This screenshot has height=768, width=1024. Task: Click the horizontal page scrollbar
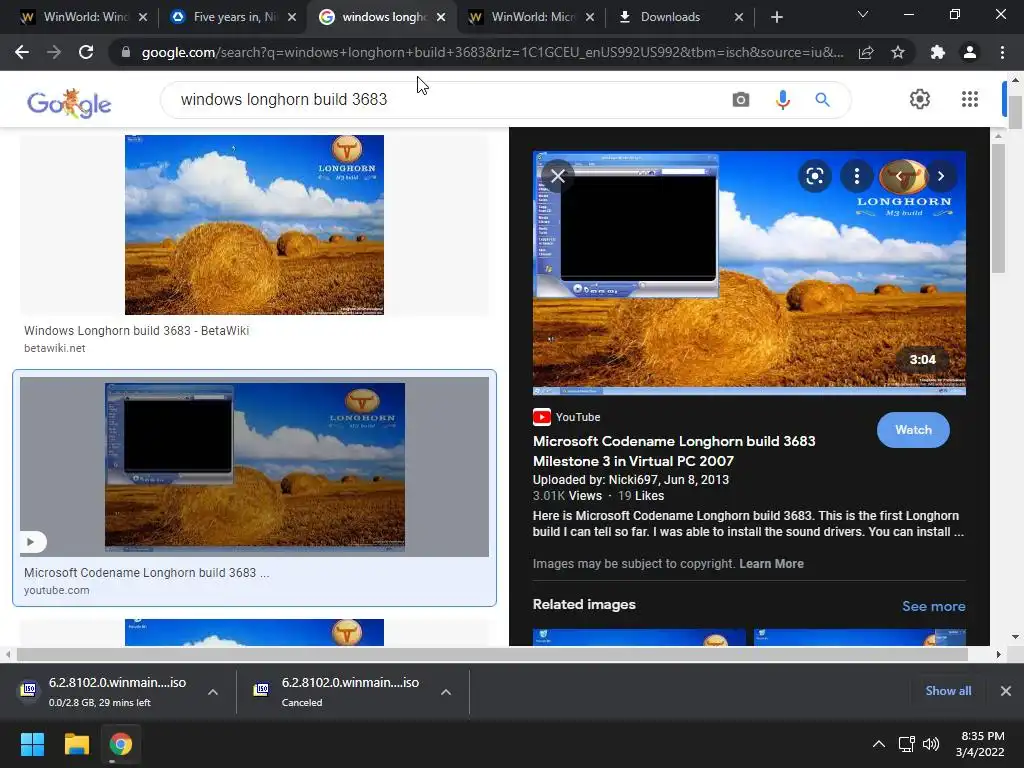click(492, 654)
